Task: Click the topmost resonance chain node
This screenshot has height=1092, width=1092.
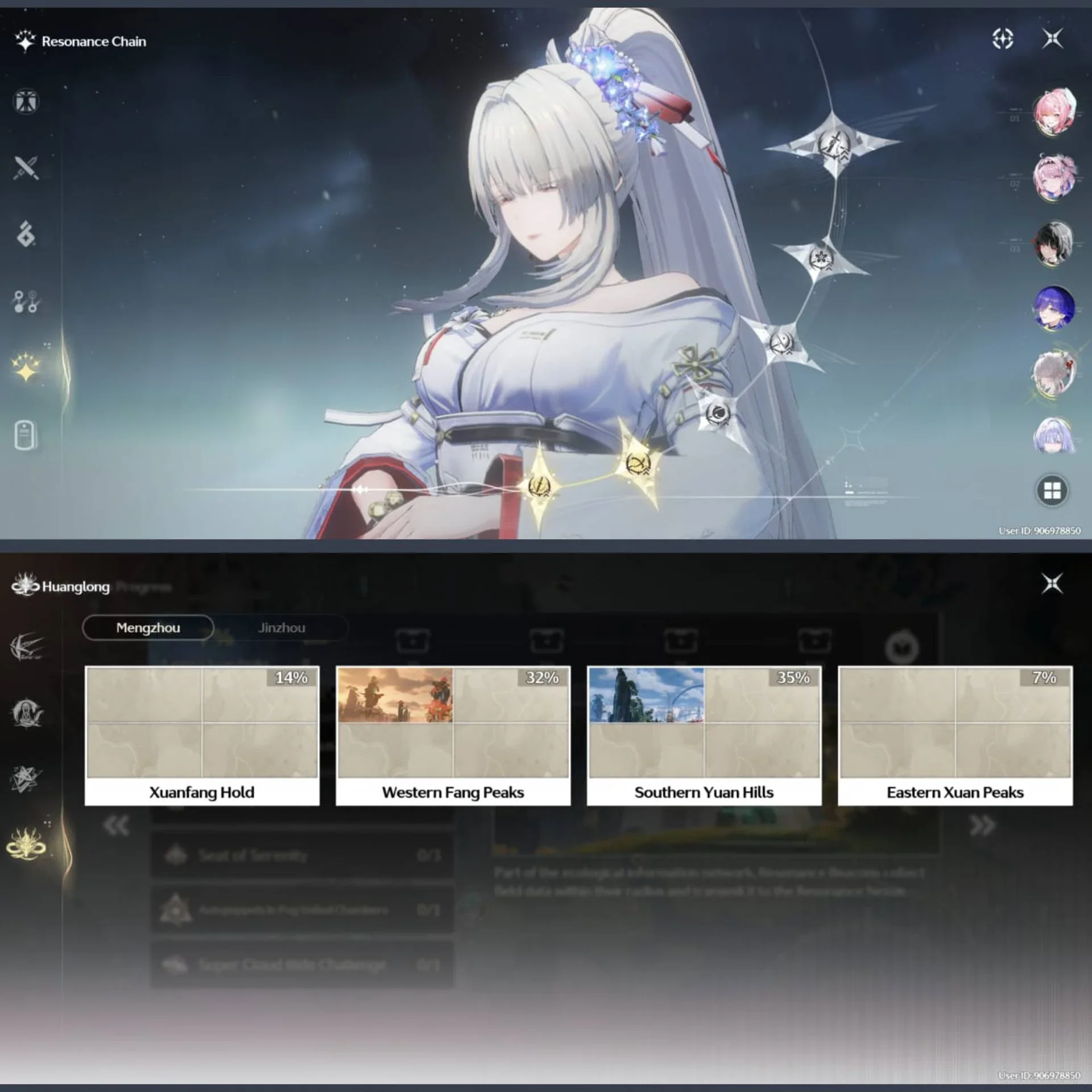Action: tap(834, 145)
